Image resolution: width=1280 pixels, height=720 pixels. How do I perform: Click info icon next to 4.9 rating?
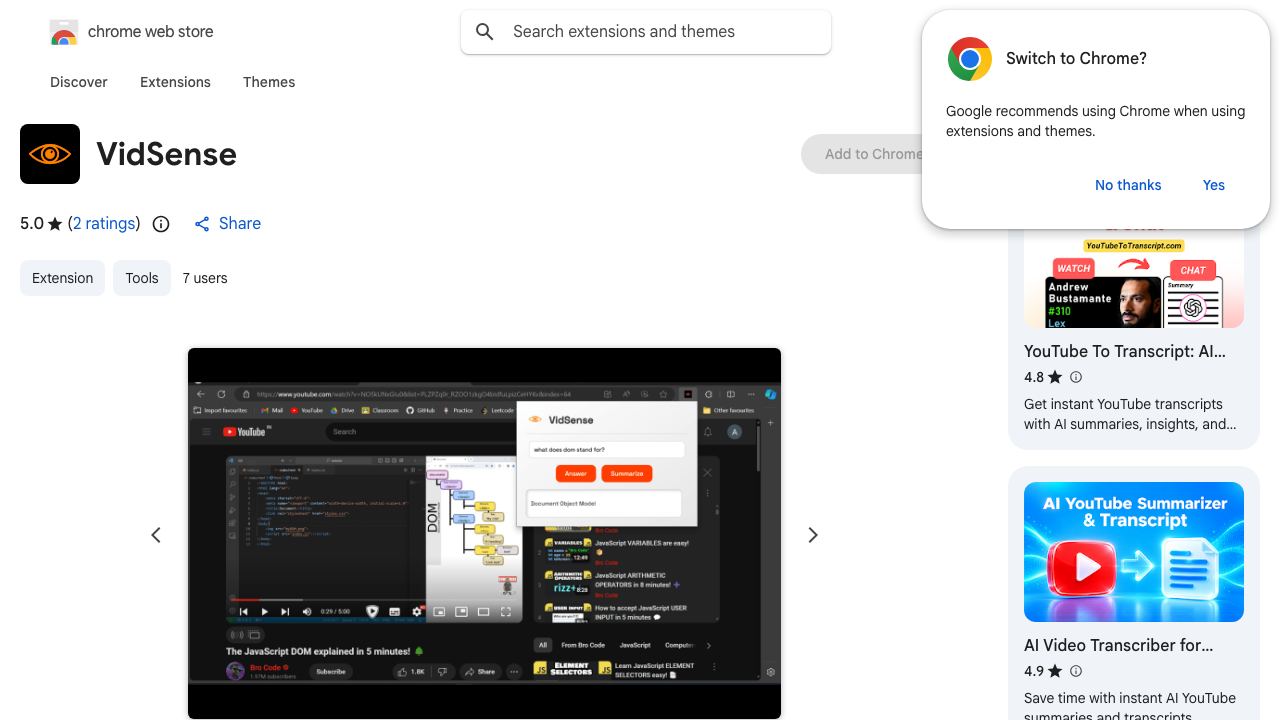1076,671
